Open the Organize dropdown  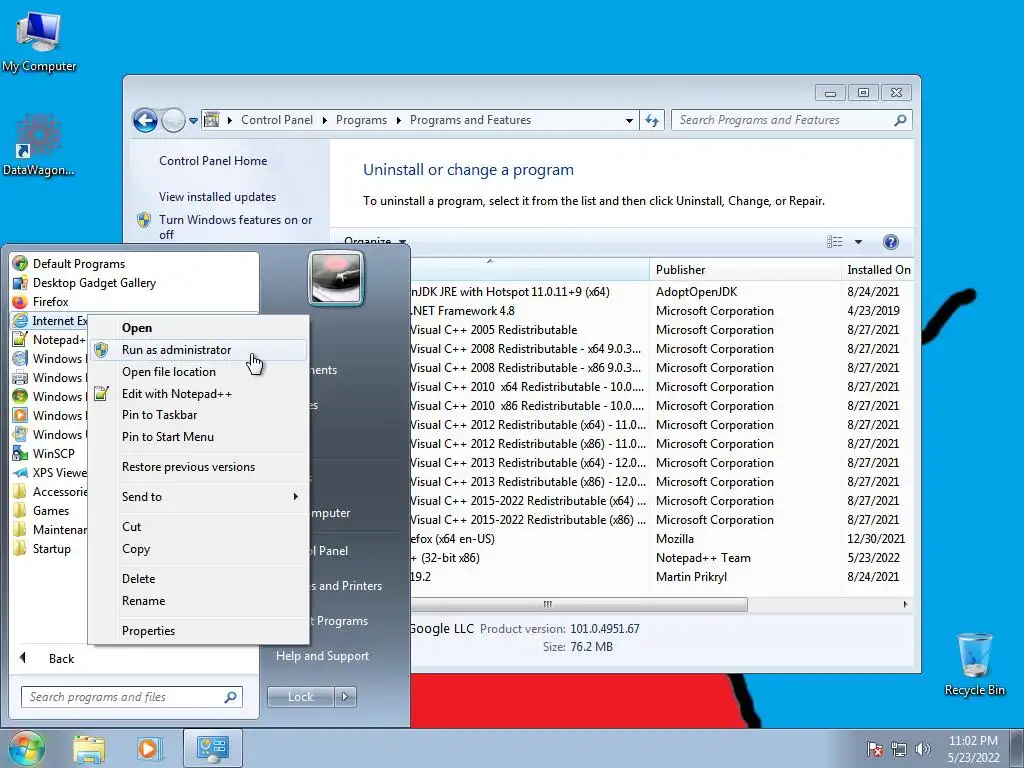click(x=375, y=242)
